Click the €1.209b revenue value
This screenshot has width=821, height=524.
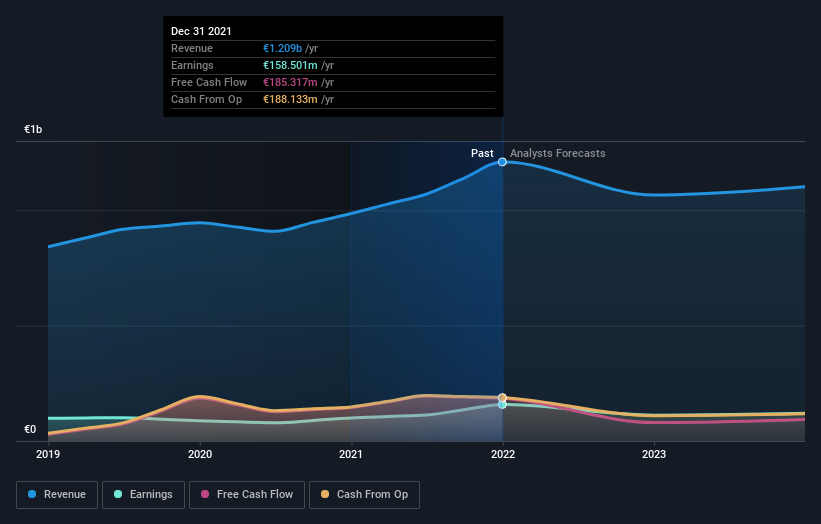(282, 48)
